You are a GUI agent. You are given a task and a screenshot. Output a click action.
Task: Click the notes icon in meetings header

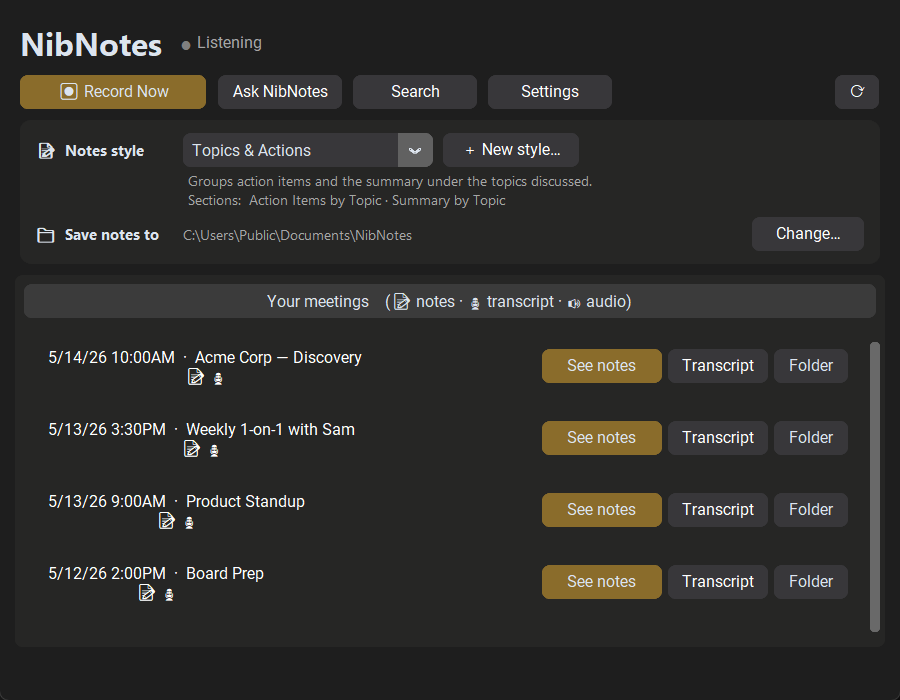[x=402, y=302]
